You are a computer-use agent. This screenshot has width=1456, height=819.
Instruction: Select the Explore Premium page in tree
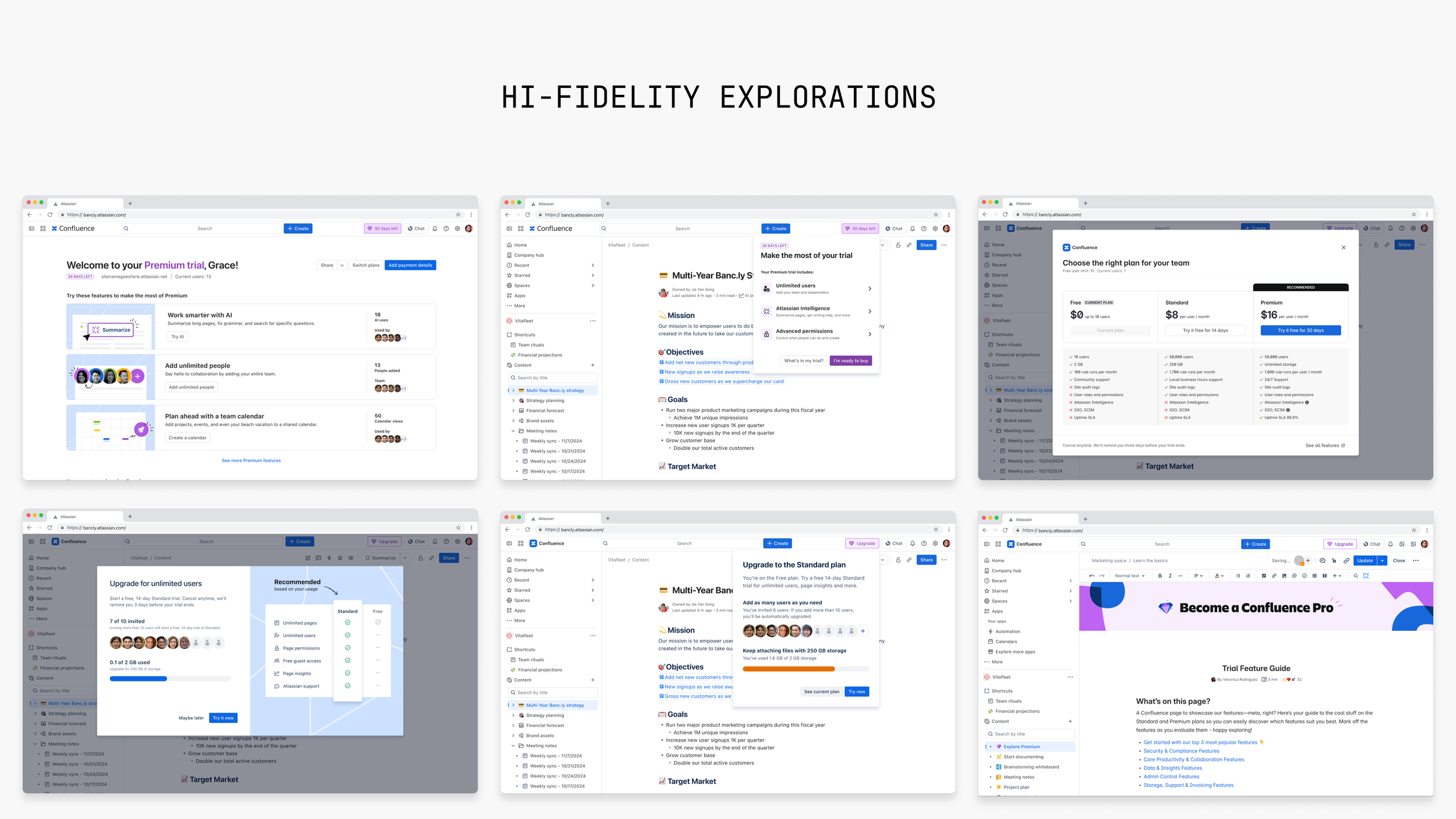pos(1021,747)
